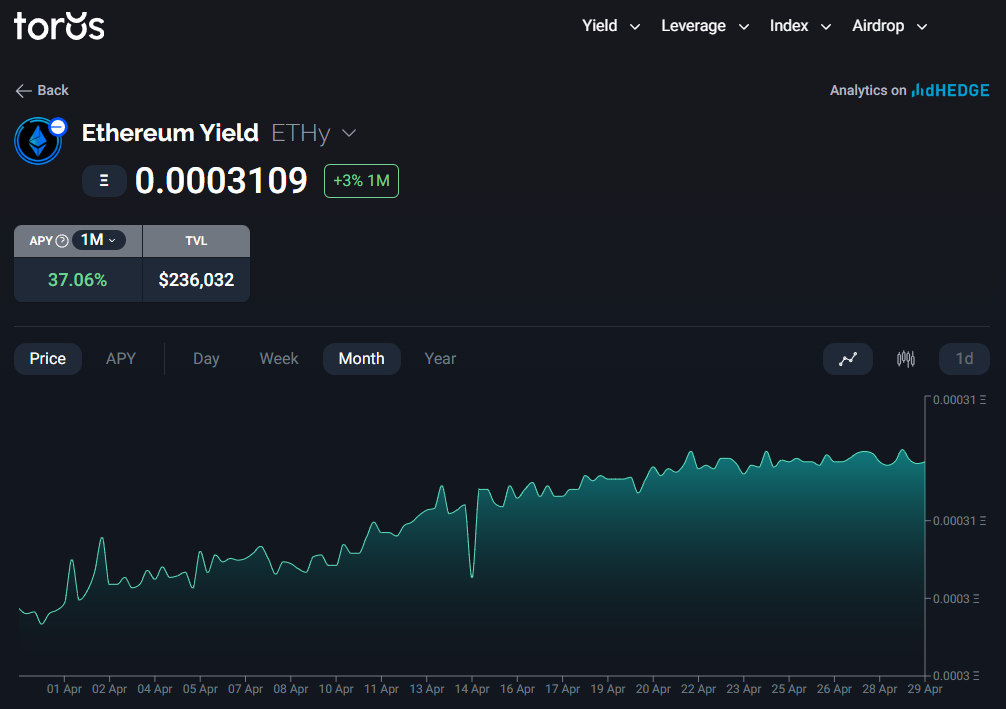Click the 20 Apr x-axis label
This screenshot has width=1006, height=709.
653,689
